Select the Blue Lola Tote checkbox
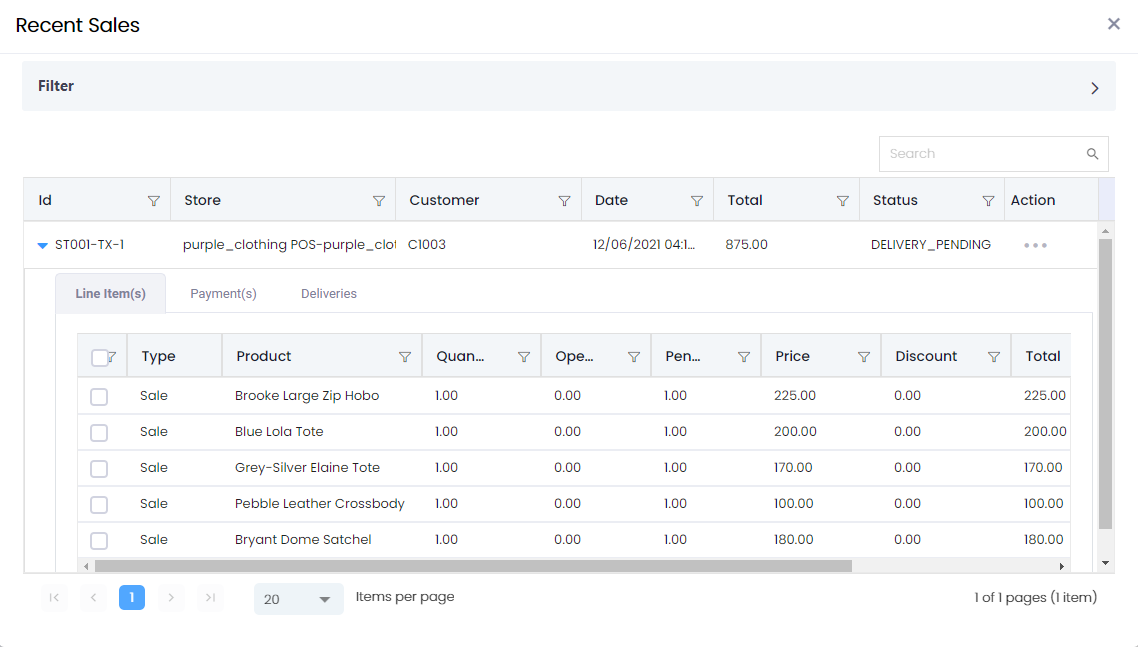 coord(99,433)
